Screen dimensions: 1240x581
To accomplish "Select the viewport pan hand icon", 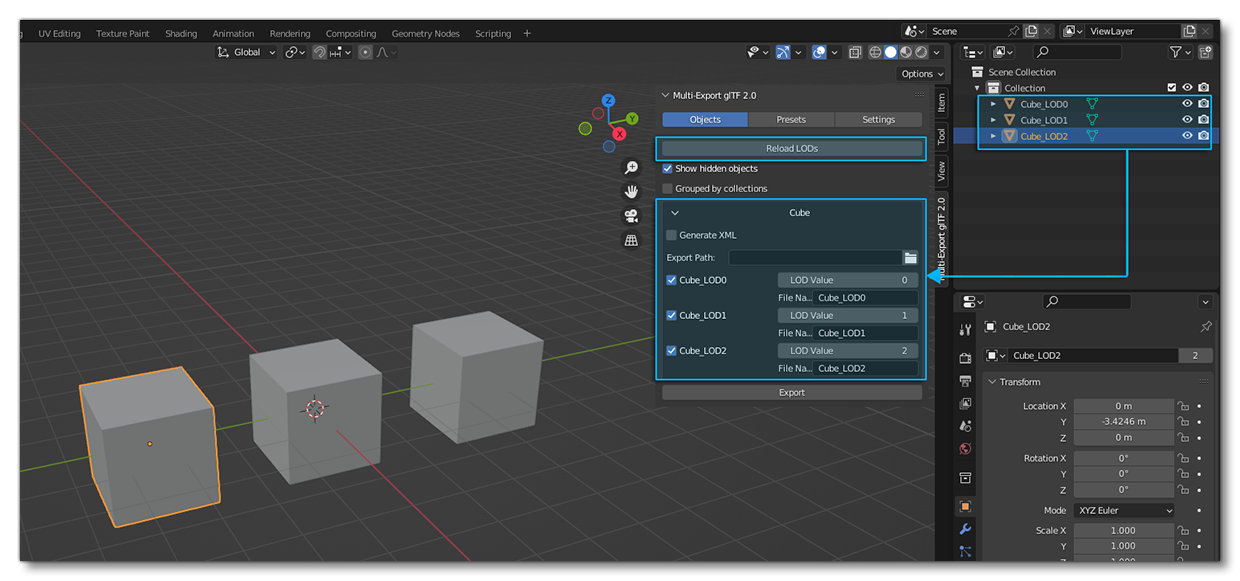I will pyautogui.click(x=632, y=192).
